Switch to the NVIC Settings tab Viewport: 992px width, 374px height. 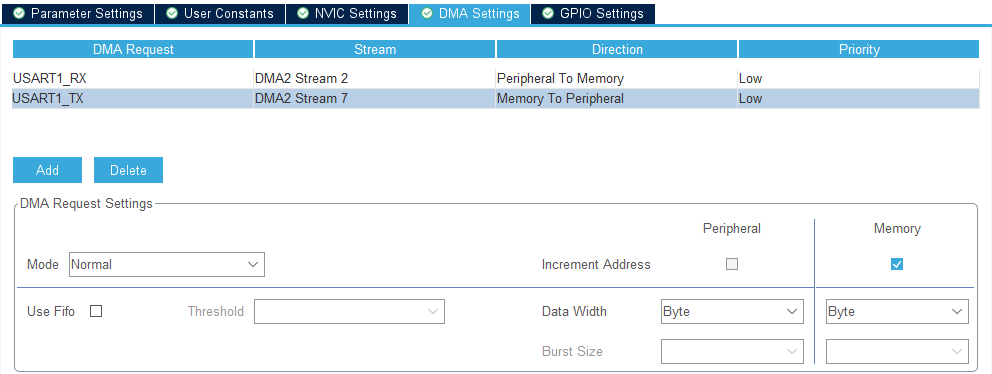tap(347, 13)
